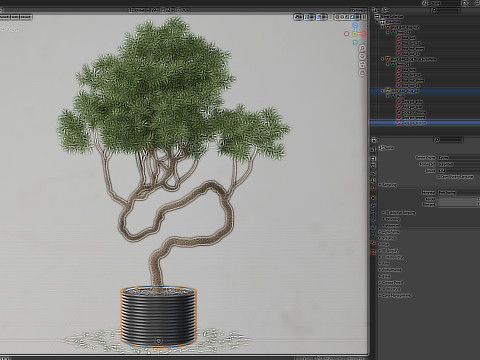Open the Object properties tab
Viewport: 480px width, 360px height.
point(373,198)
